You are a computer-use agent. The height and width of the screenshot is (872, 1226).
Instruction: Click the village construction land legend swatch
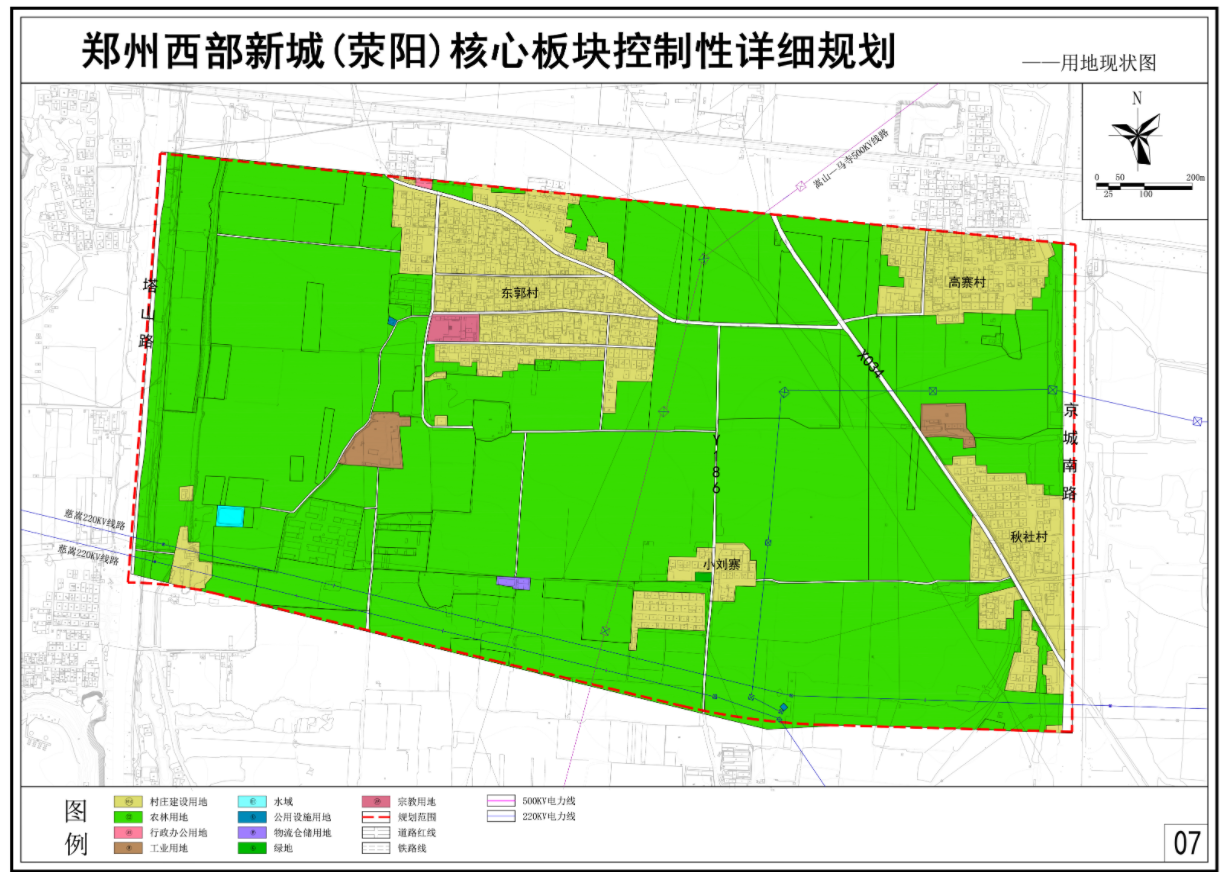126,801
